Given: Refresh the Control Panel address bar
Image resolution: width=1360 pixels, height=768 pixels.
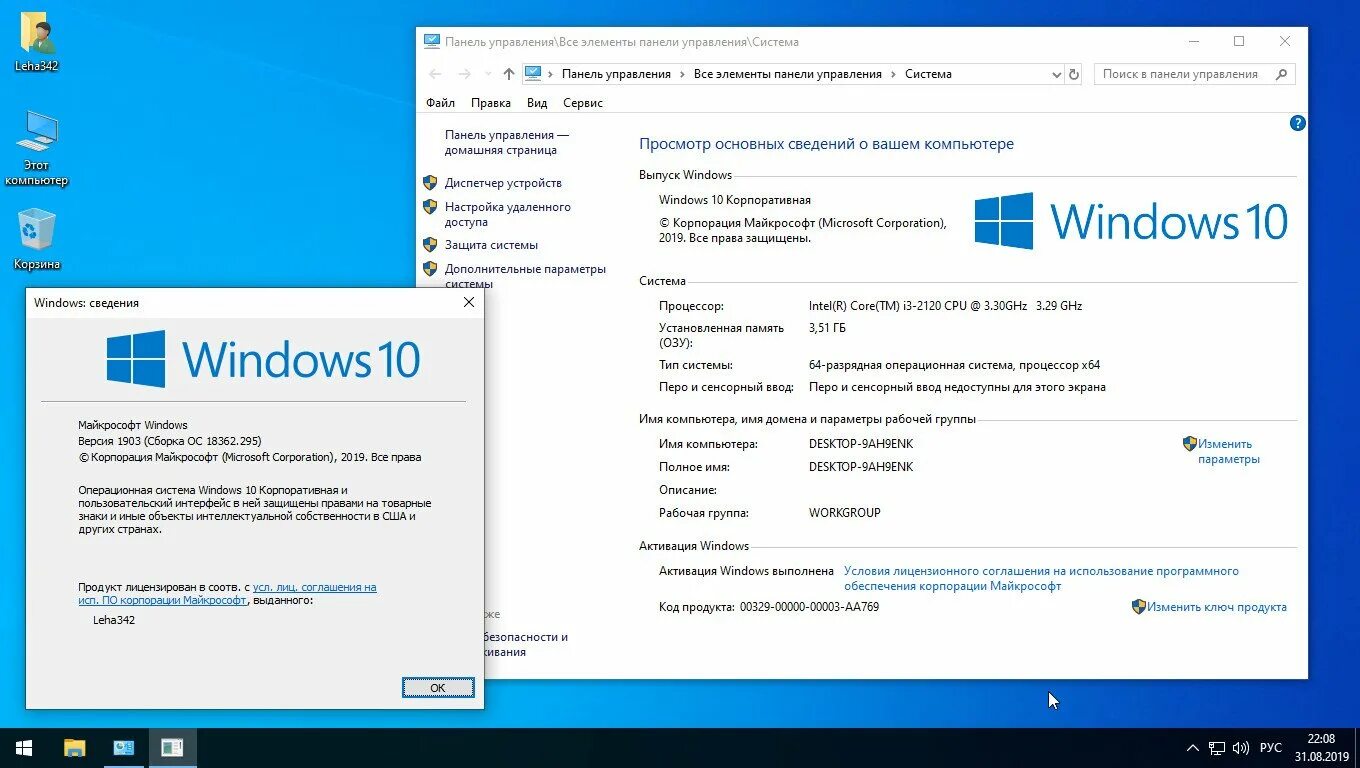Looking at the screenshot, I should coord(1074,74).
